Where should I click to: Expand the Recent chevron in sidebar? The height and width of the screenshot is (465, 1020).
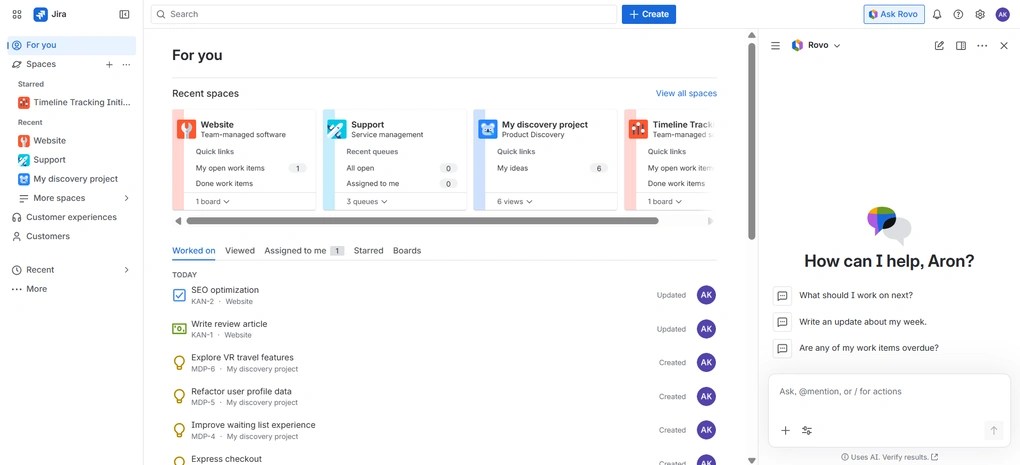pyautogui.click(x=126, y=270)
